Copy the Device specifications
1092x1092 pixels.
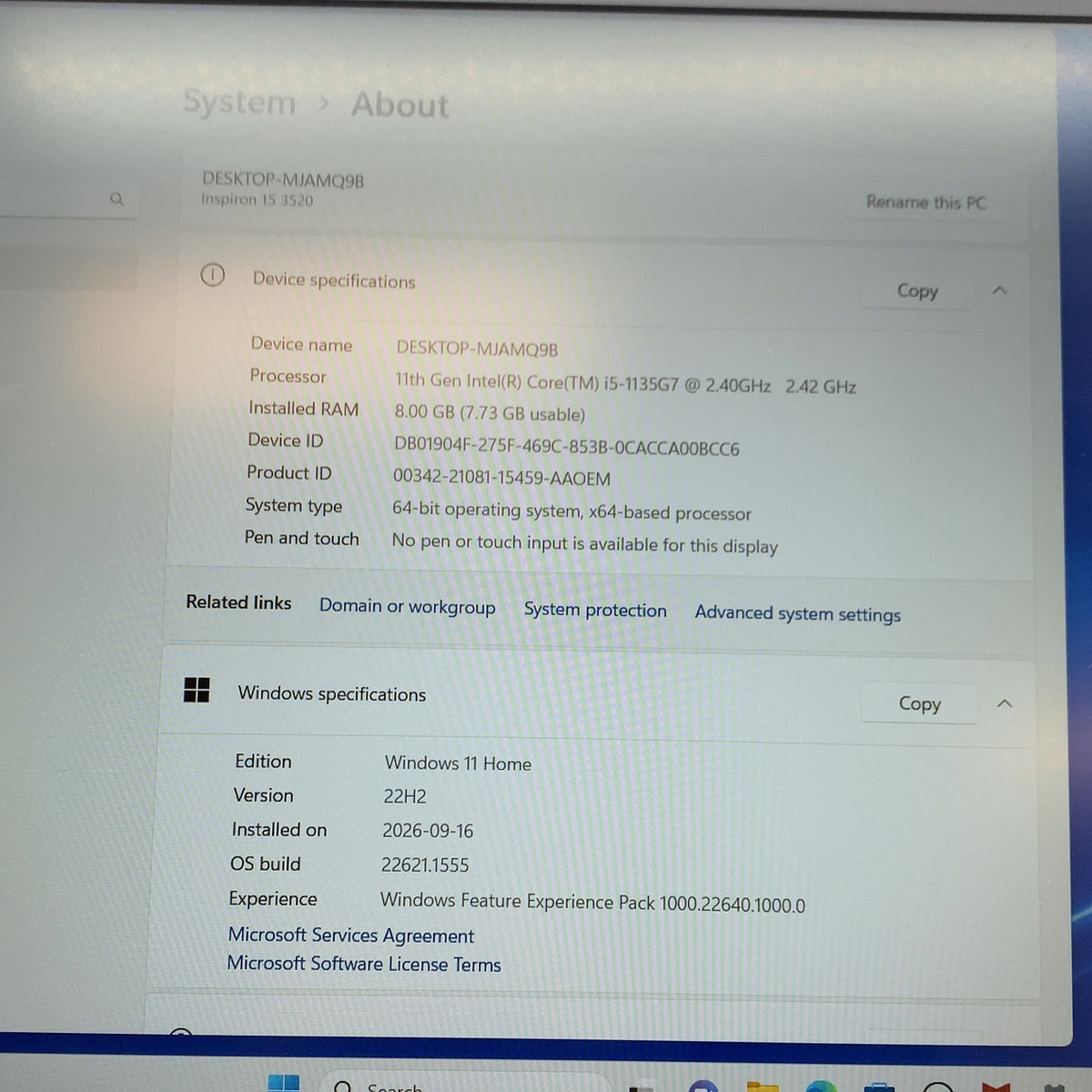[x=917, y=290]
